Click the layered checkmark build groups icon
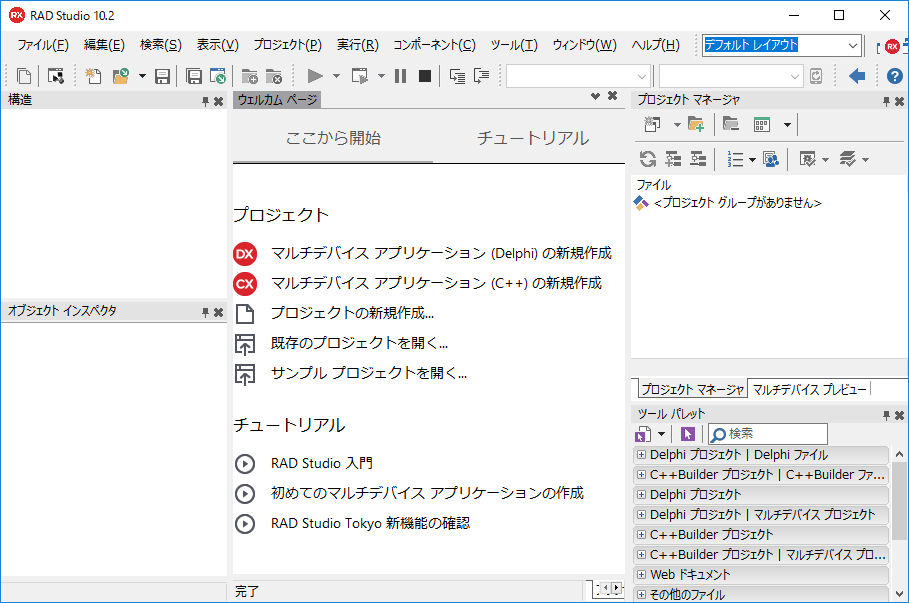 [x=848, y=159]
